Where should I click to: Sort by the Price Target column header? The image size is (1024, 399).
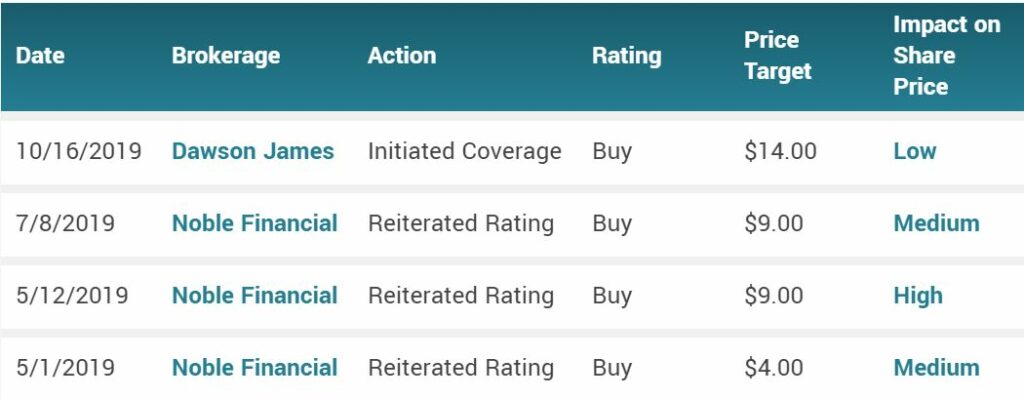[778, 56]
